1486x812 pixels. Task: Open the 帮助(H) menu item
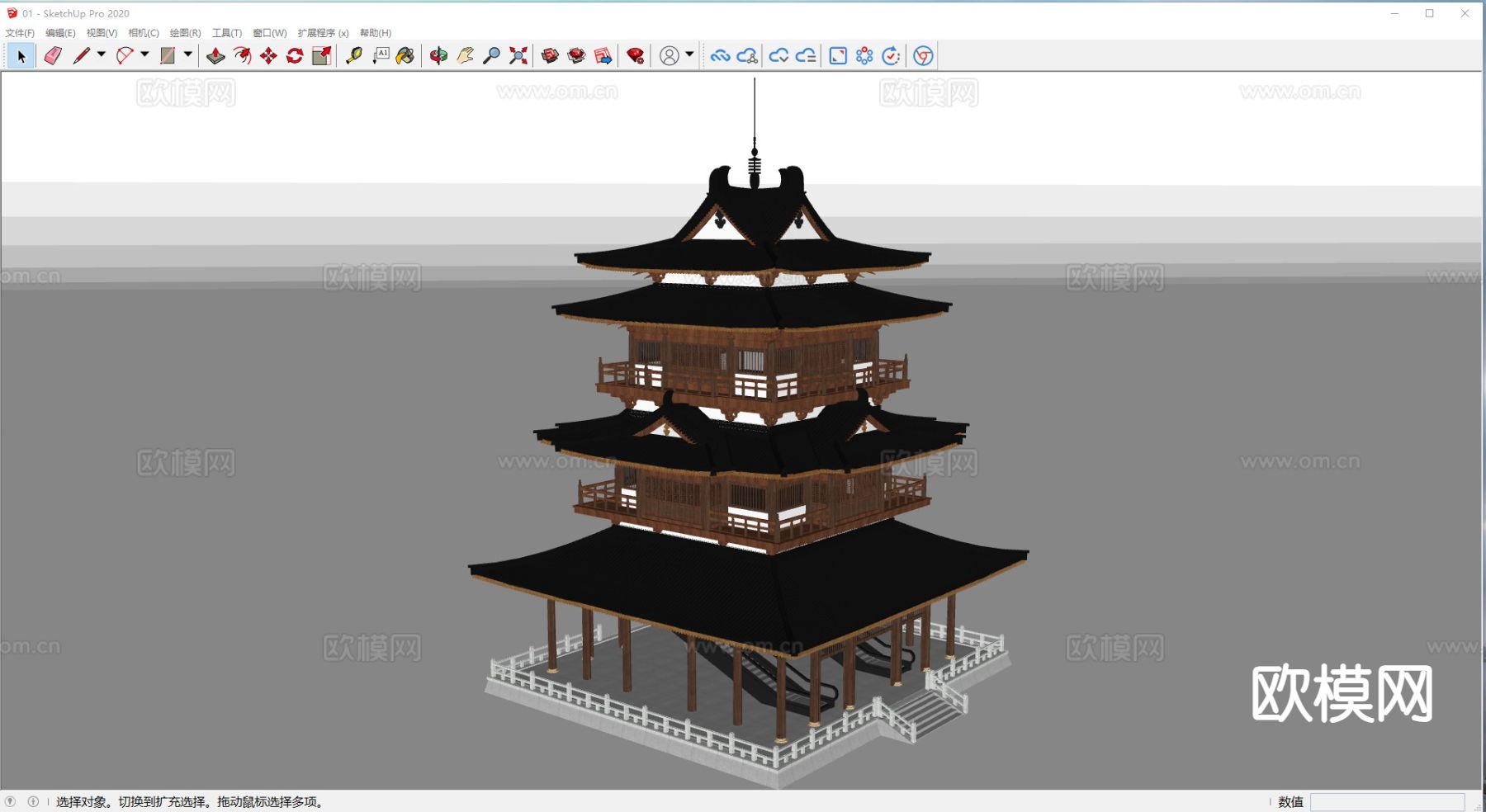click(x=376, y=33)
